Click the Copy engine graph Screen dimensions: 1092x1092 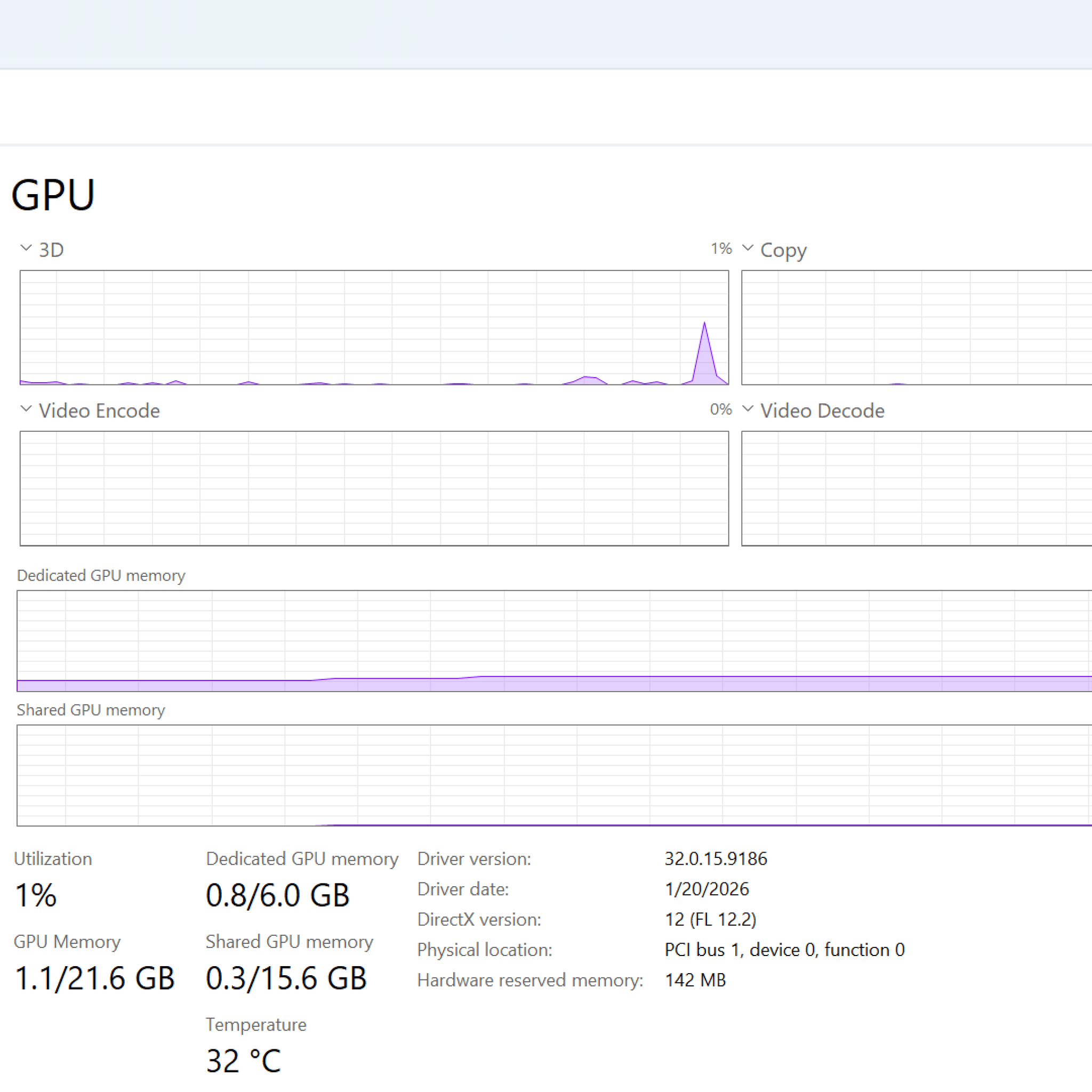[916, 328]
